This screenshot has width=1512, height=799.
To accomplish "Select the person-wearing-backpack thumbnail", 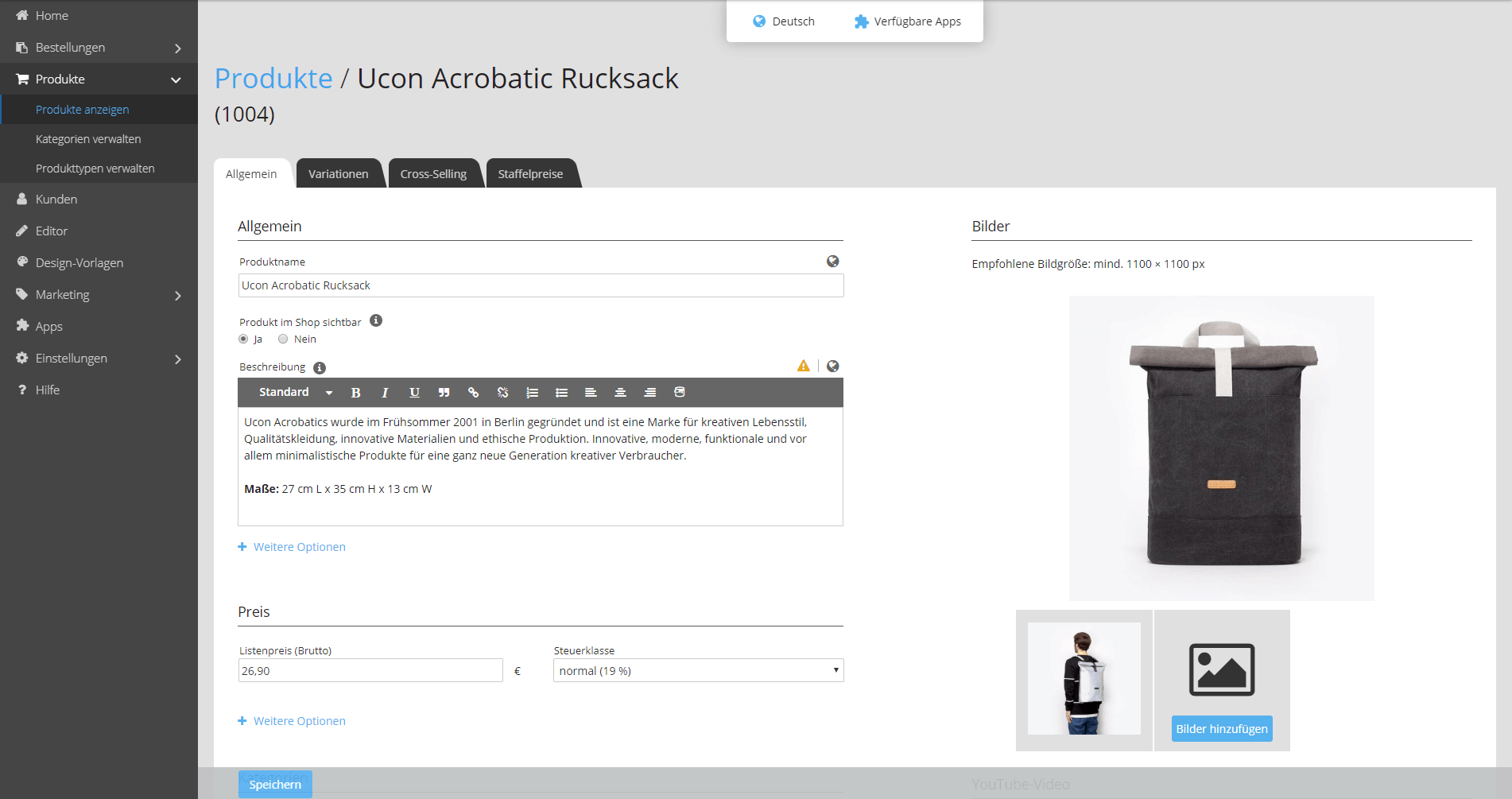I will pyautogui.click(x=1084, y=679).
